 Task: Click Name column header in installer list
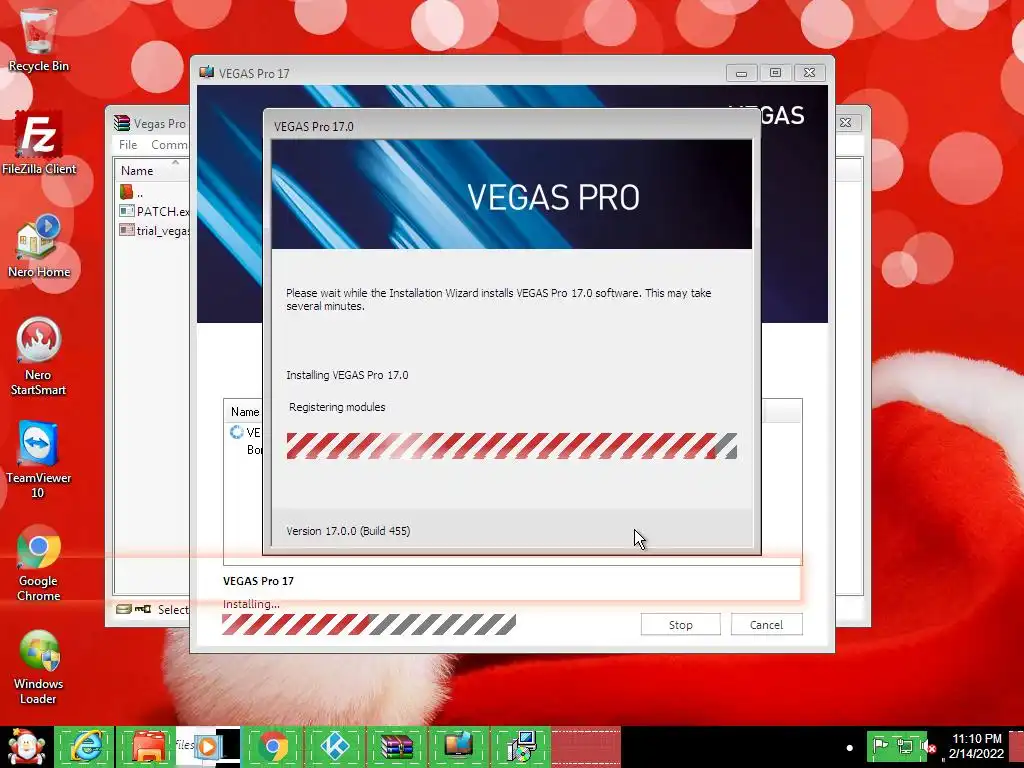pyautogui.click(x=245, y=411)
